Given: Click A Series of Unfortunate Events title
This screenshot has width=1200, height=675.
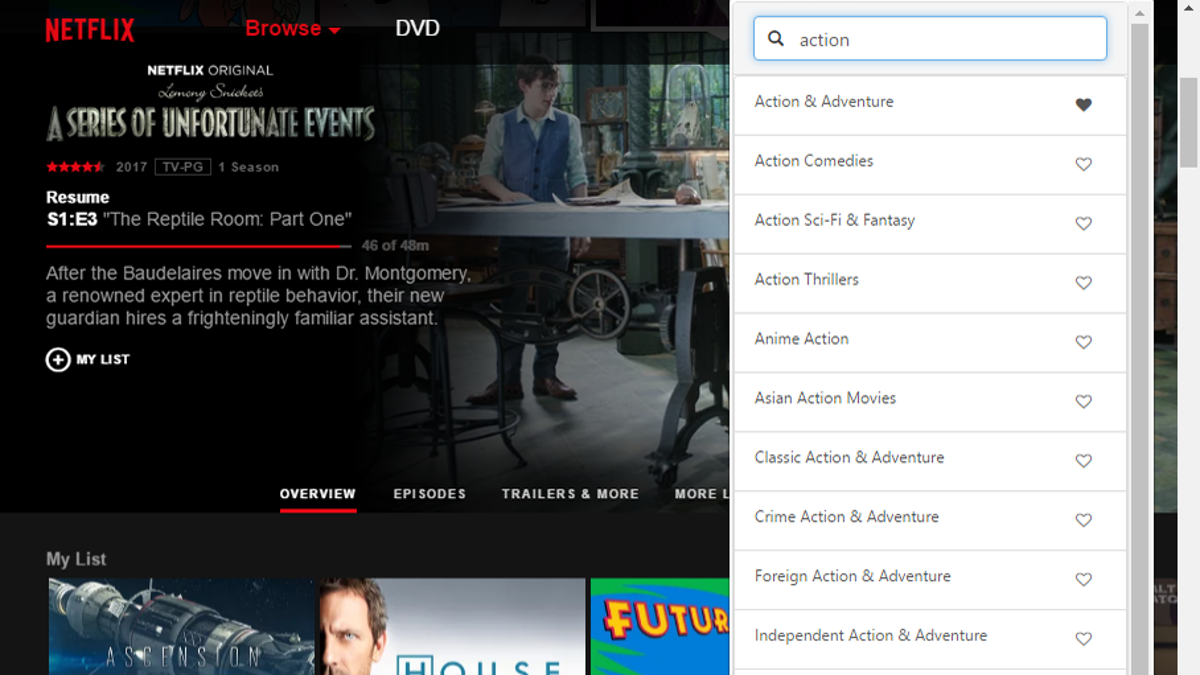Looking at the screenshot, I should tap(211, 123).
